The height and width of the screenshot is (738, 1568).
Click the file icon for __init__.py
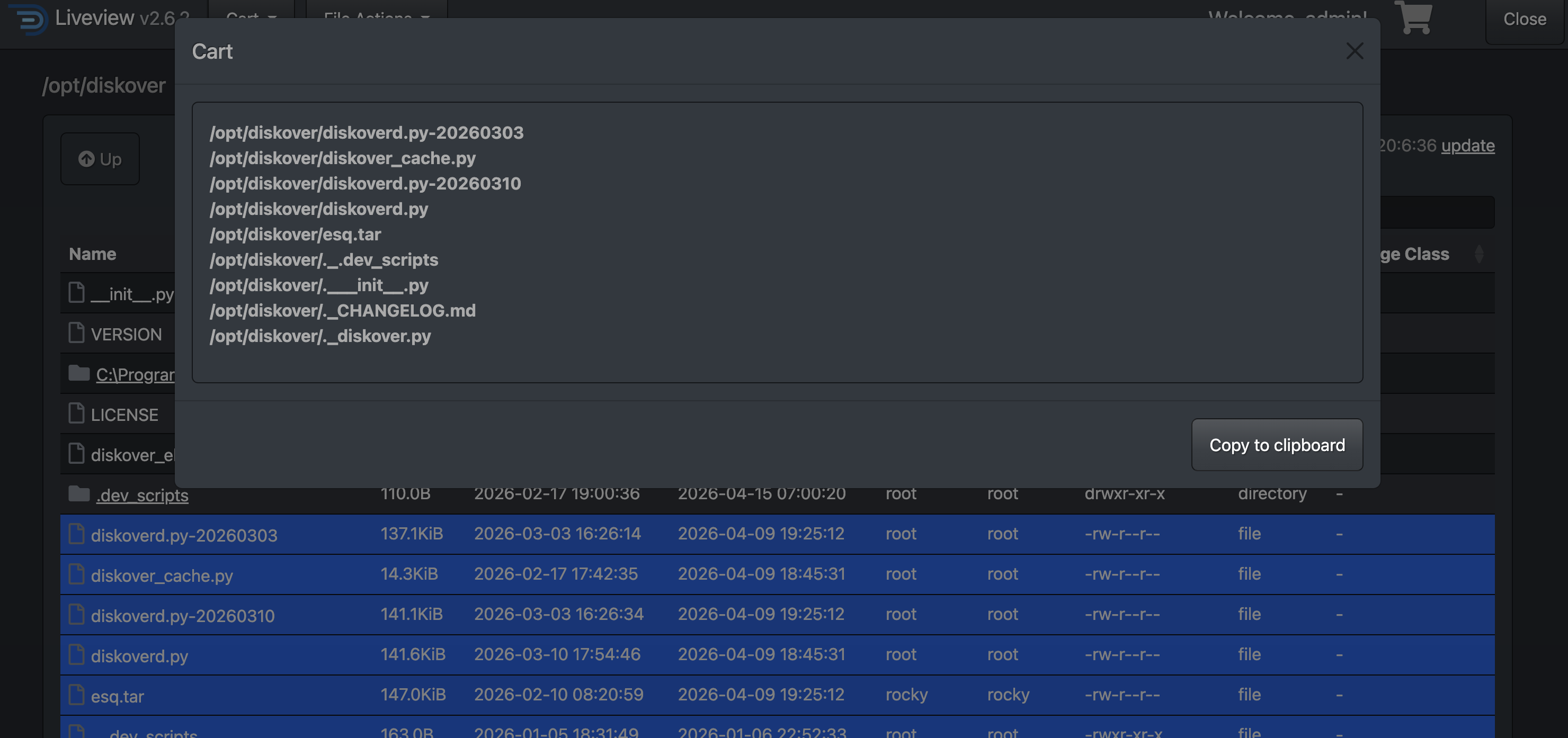coord(76,292)
